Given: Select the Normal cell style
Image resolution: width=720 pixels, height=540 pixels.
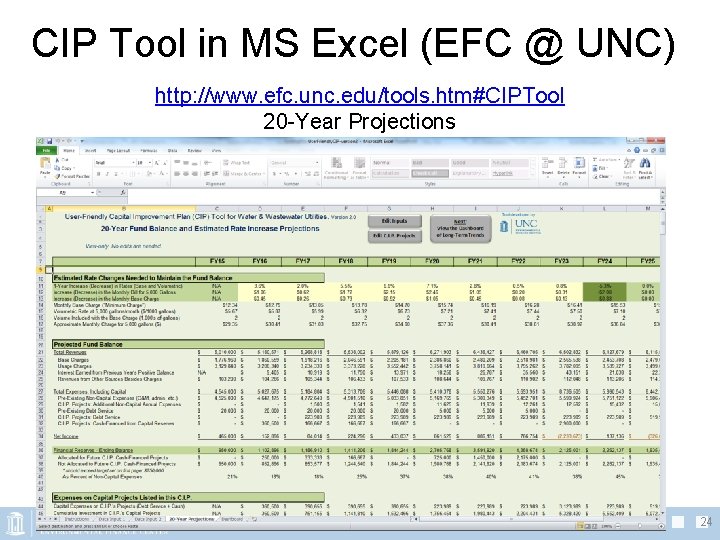Looking at the screenshot, I should coord(389,163).
